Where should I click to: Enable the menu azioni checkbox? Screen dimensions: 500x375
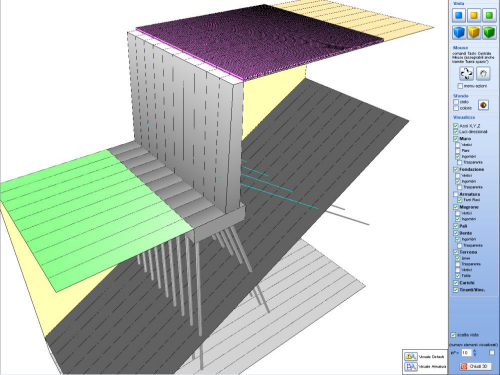coord(460,86)
